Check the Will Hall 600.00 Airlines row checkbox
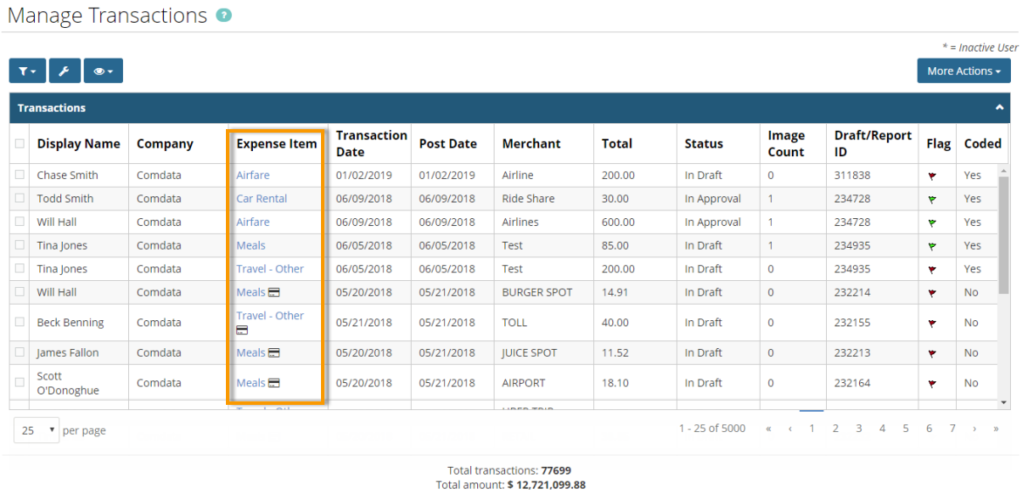 pos(20,222)
